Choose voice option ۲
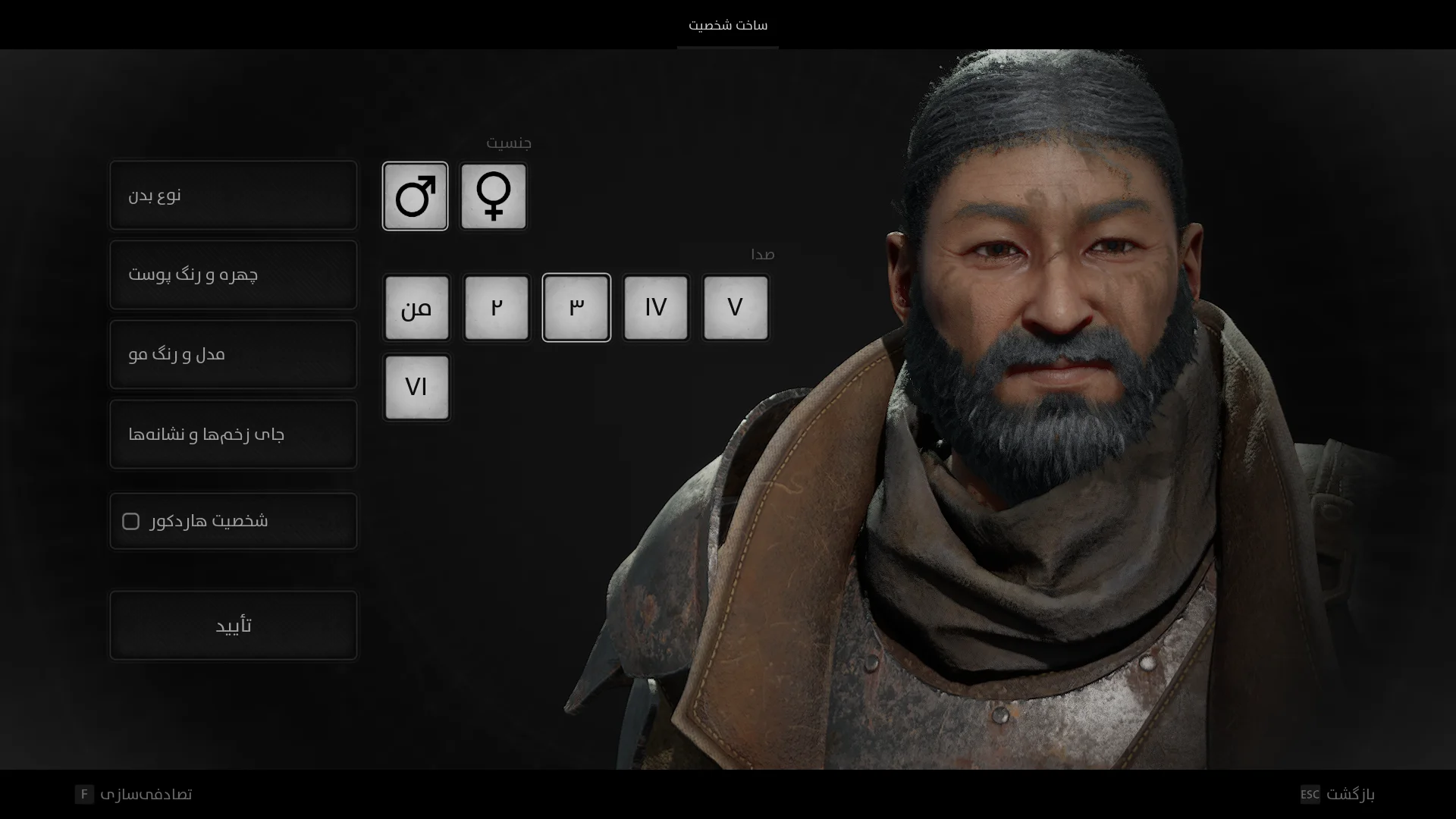1456x819 pixels. coord(497,308)
